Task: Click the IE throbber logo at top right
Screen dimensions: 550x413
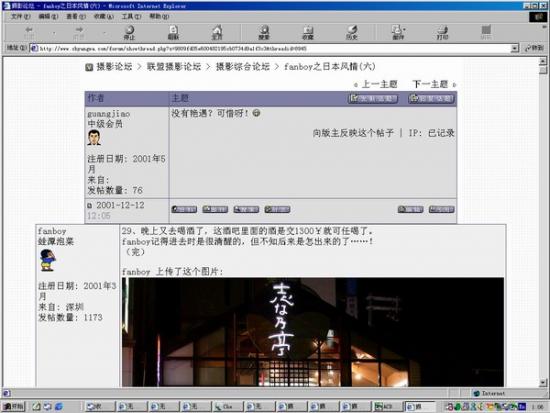Action: point(538,16)
